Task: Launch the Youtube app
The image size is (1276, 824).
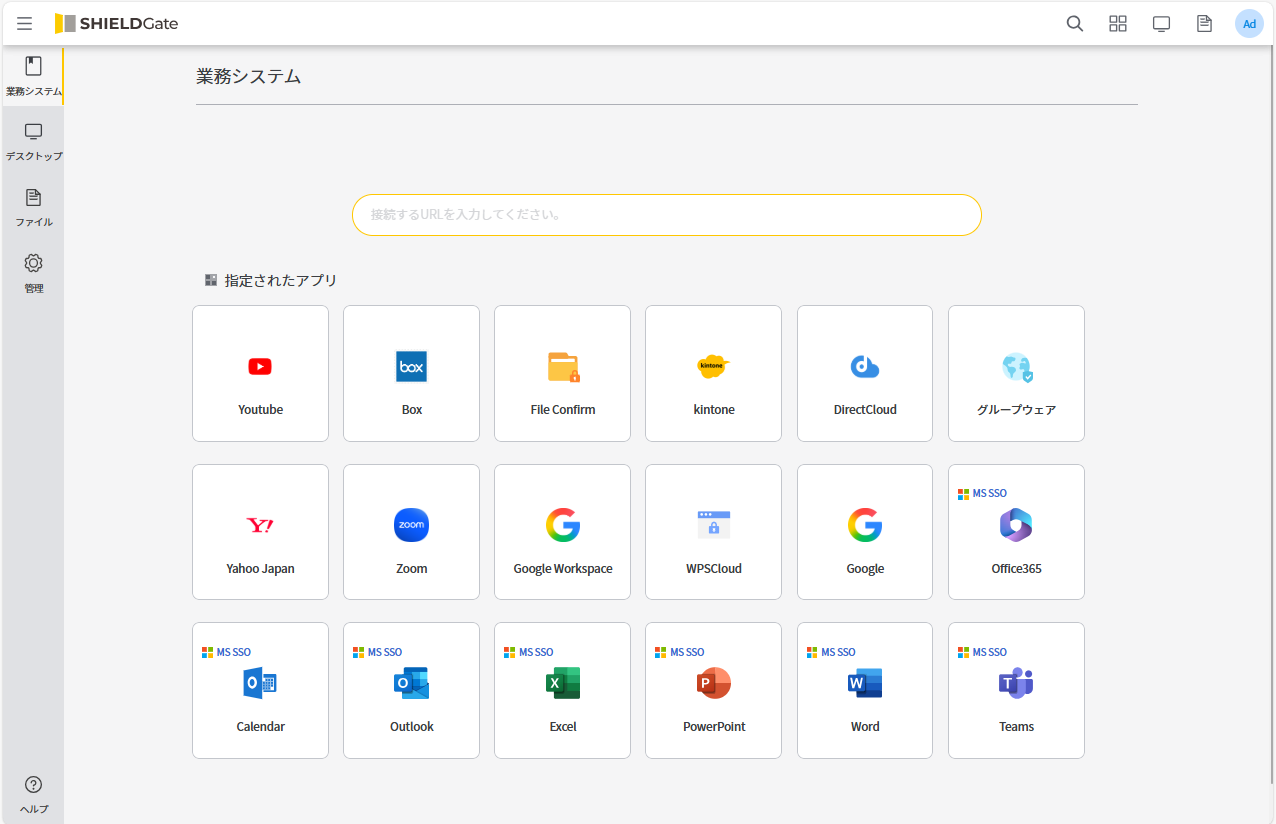Action: click(x=260, y=373)
